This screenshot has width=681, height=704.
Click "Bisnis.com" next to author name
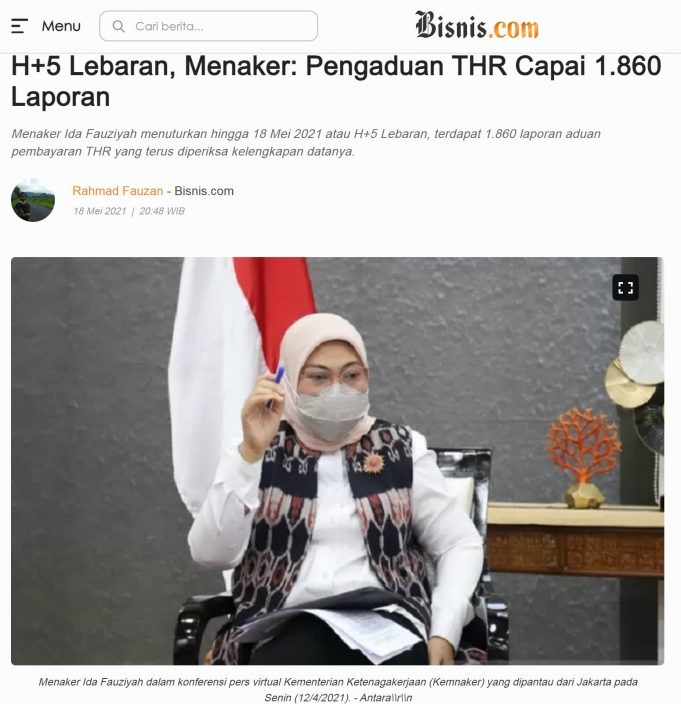click(204, 191)
